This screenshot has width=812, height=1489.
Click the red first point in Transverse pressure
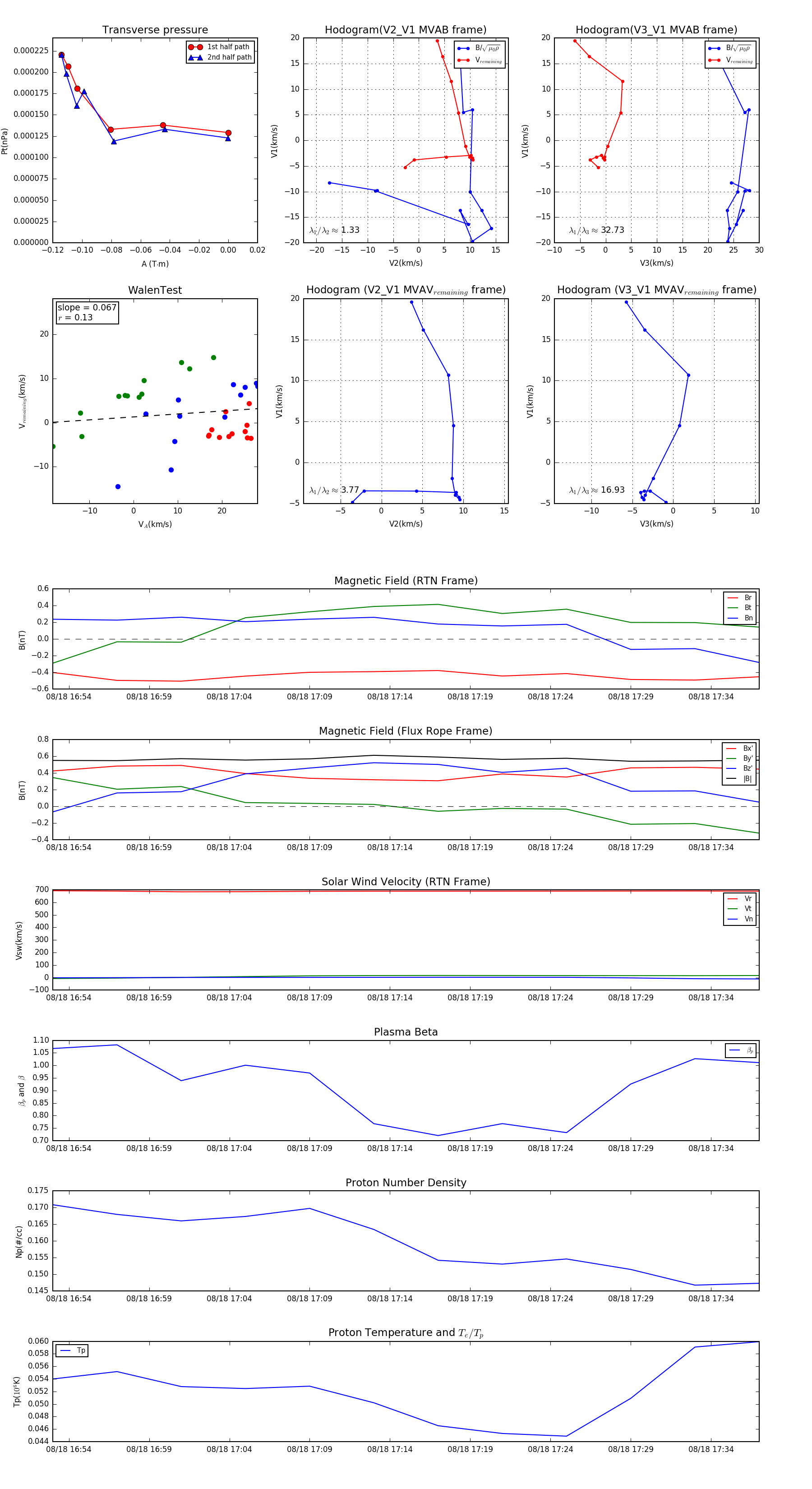coord(61,55)
